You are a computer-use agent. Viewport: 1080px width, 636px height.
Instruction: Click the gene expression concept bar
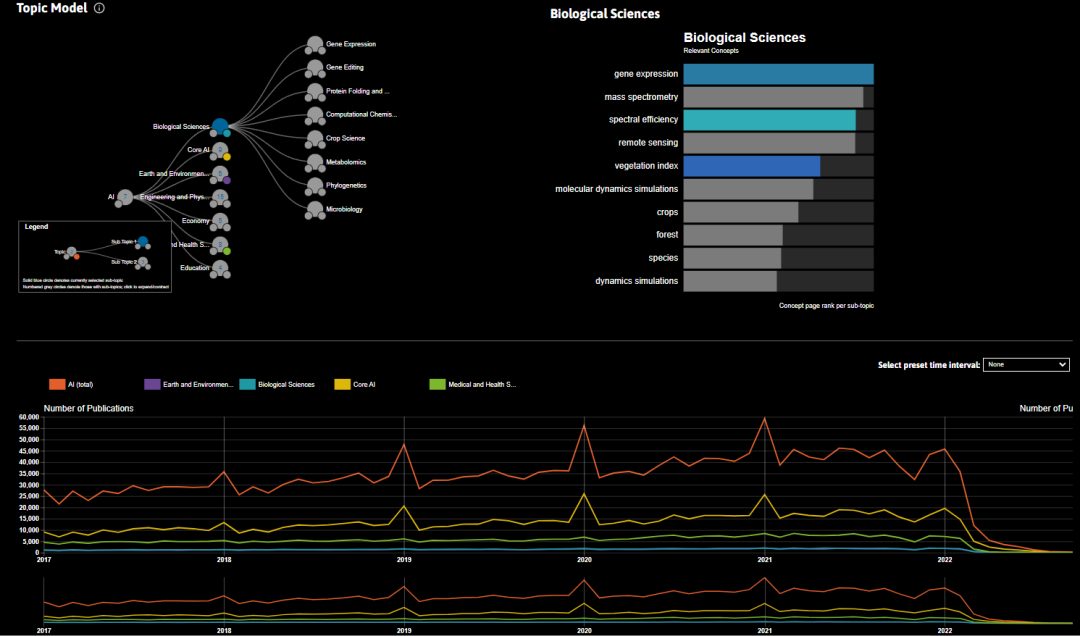click(x=778, y=74)
